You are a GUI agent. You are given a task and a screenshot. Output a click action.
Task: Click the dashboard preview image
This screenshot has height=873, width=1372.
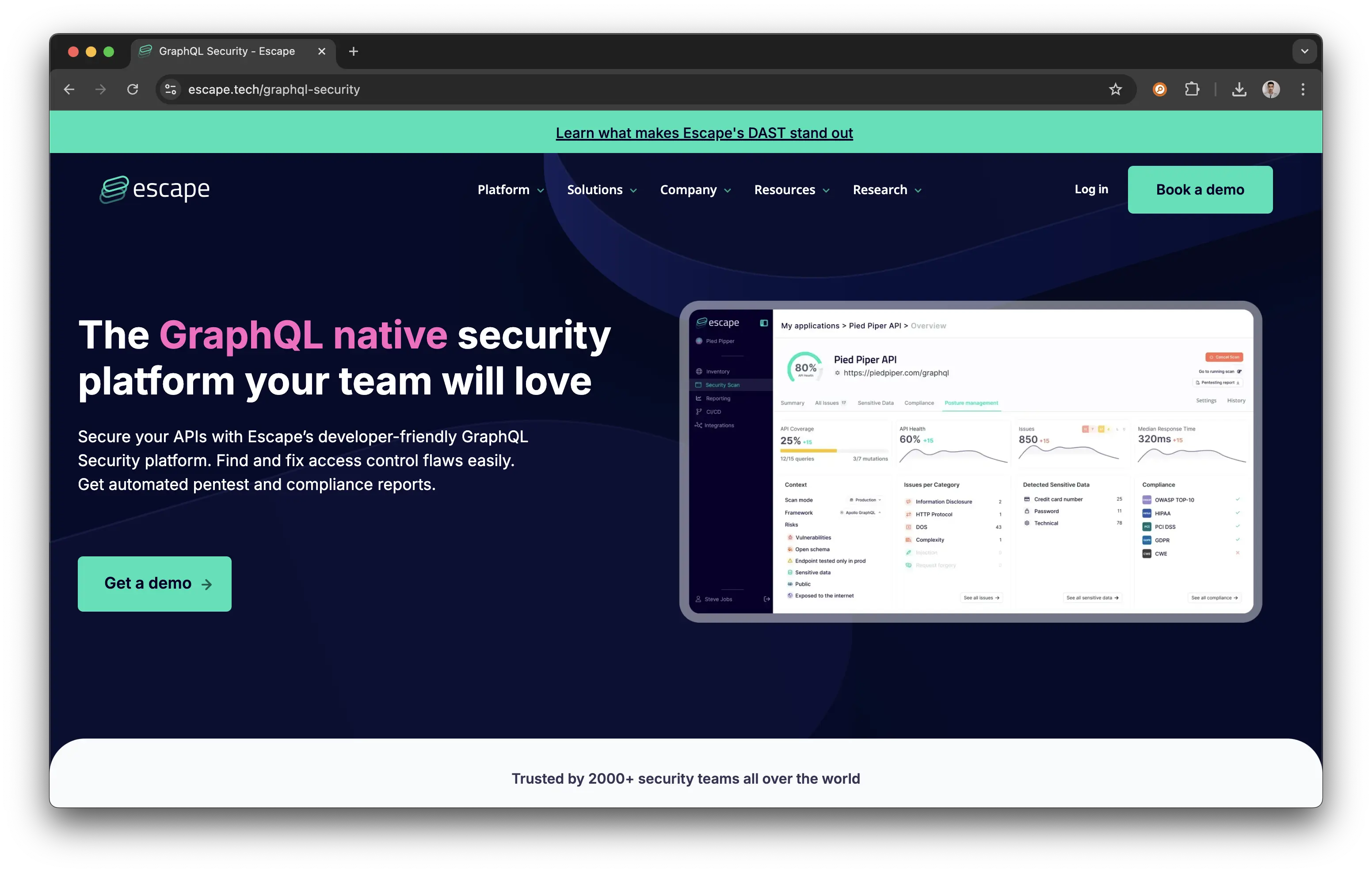[x=970, y=461]
